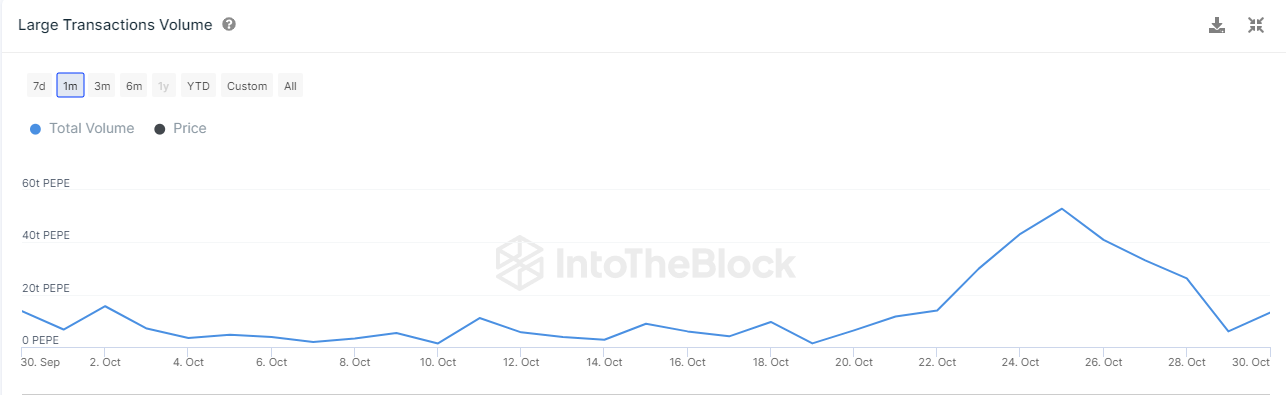
Task: Select the 1m time range
Action: click(70, 86)
